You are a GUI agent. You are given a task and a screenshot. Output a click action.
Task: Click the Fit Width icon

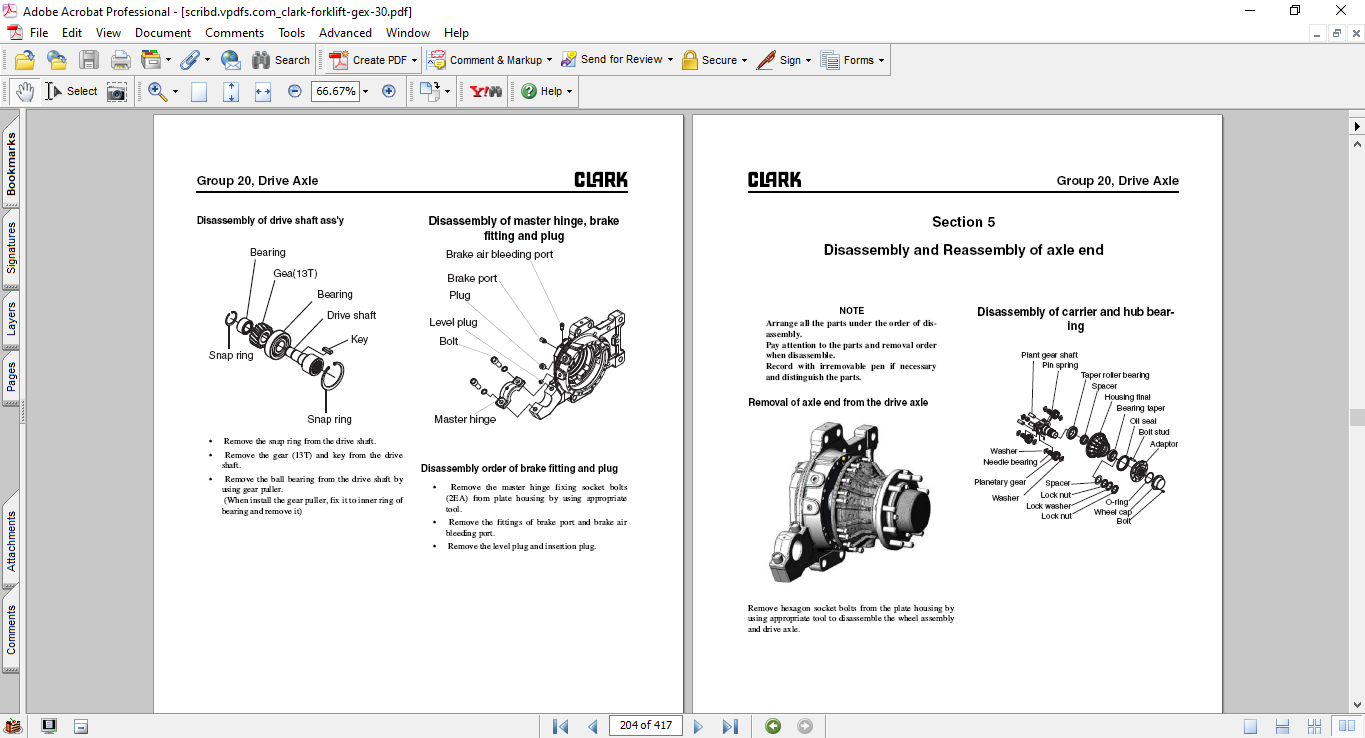click(x=263, y=91)
